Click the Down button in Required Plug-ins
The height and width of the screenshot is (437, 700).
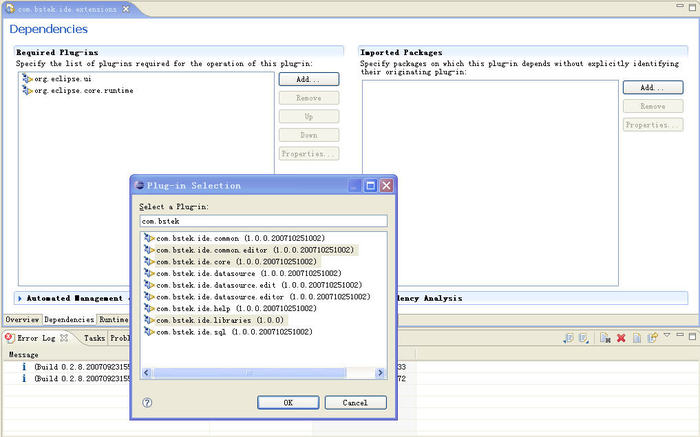click(x=308, y=135)
